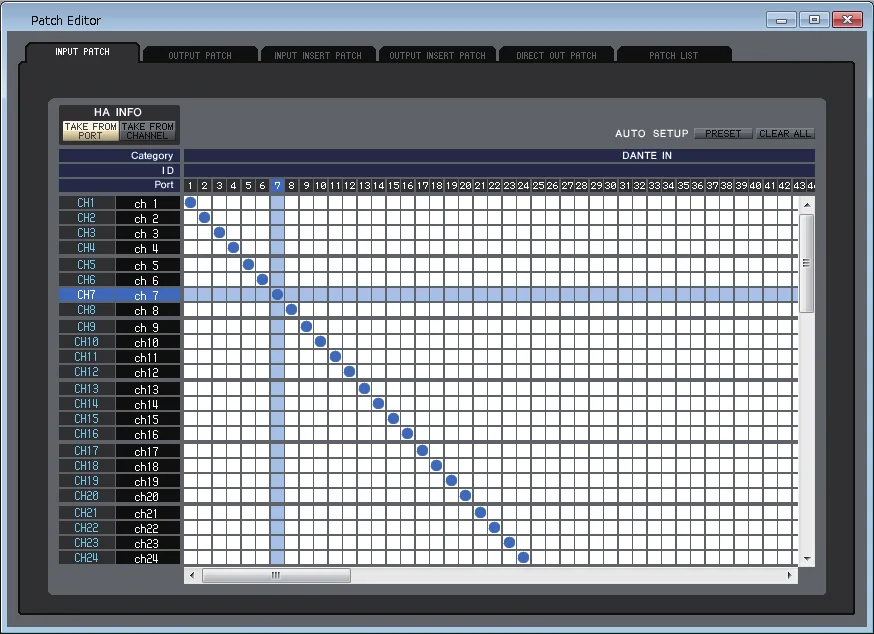Go to the DIRECT OUT PATCH tab
874x634 pixels.
pyautogui.click(x=556, y=55)
